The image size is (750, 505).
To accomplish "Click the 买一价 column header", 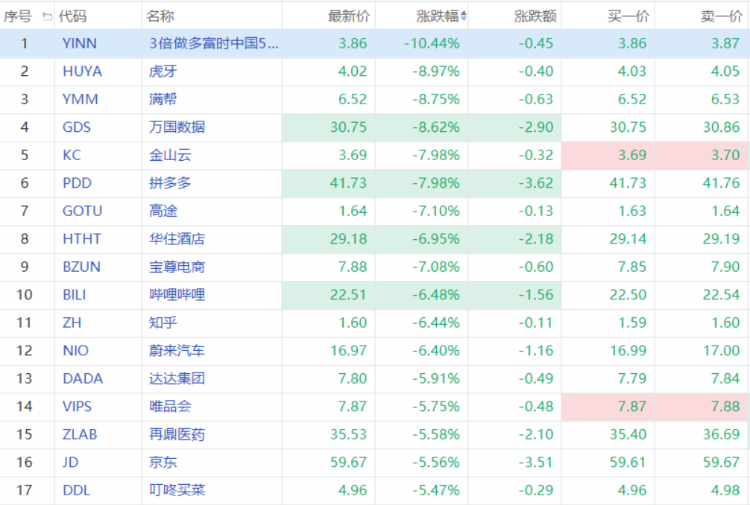I will point(628,16).
